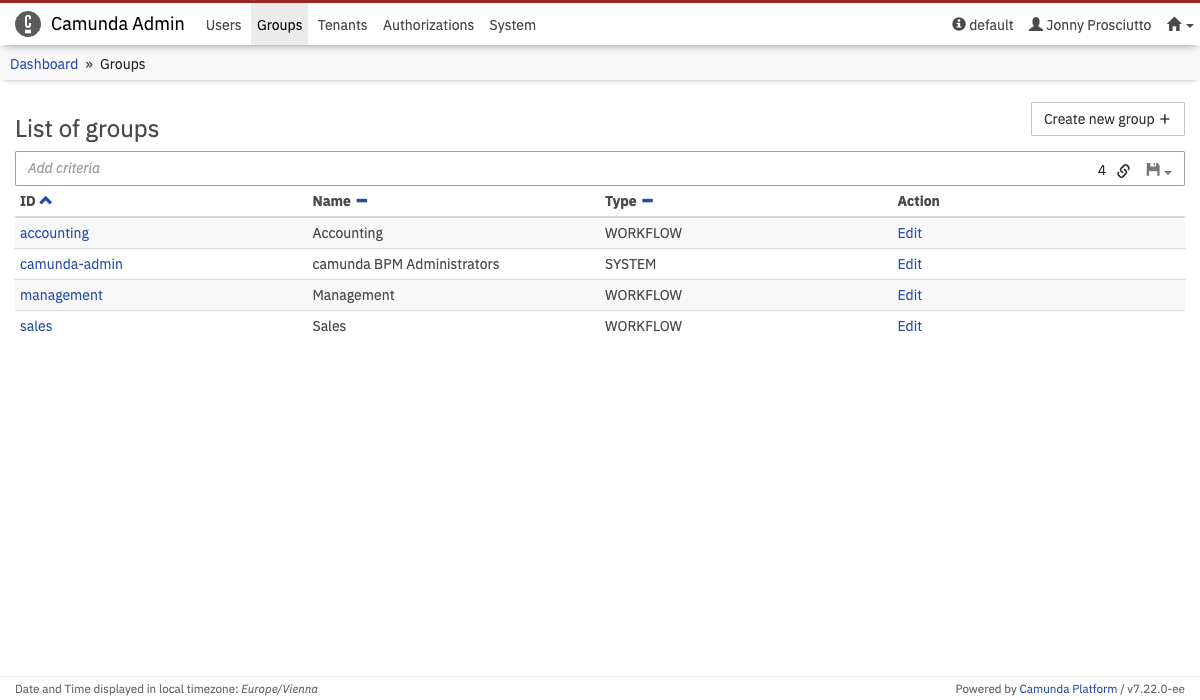Sort the list by Type column
The width and height of the screenshot is (1200, 700).
[647, 201]
